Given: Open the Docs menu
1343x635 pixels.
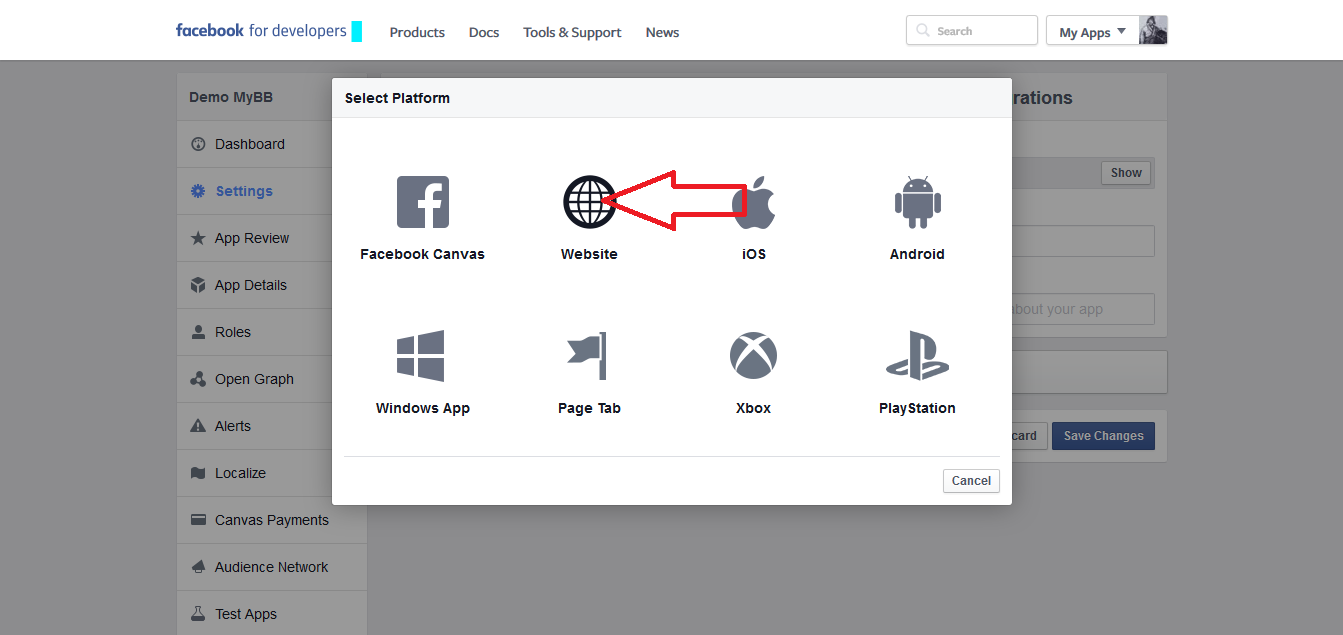Looking at the screenshot, I should coord(484,32).
